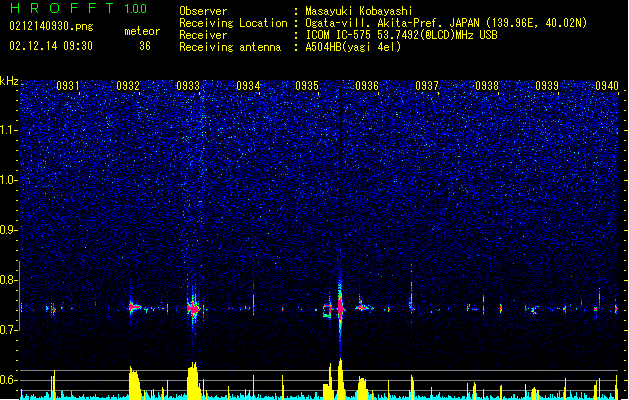Image resolution: width=629 pixels, height=400 pixels.
Task: Click the Receiving Location label
Action: [x=233, y=23]
